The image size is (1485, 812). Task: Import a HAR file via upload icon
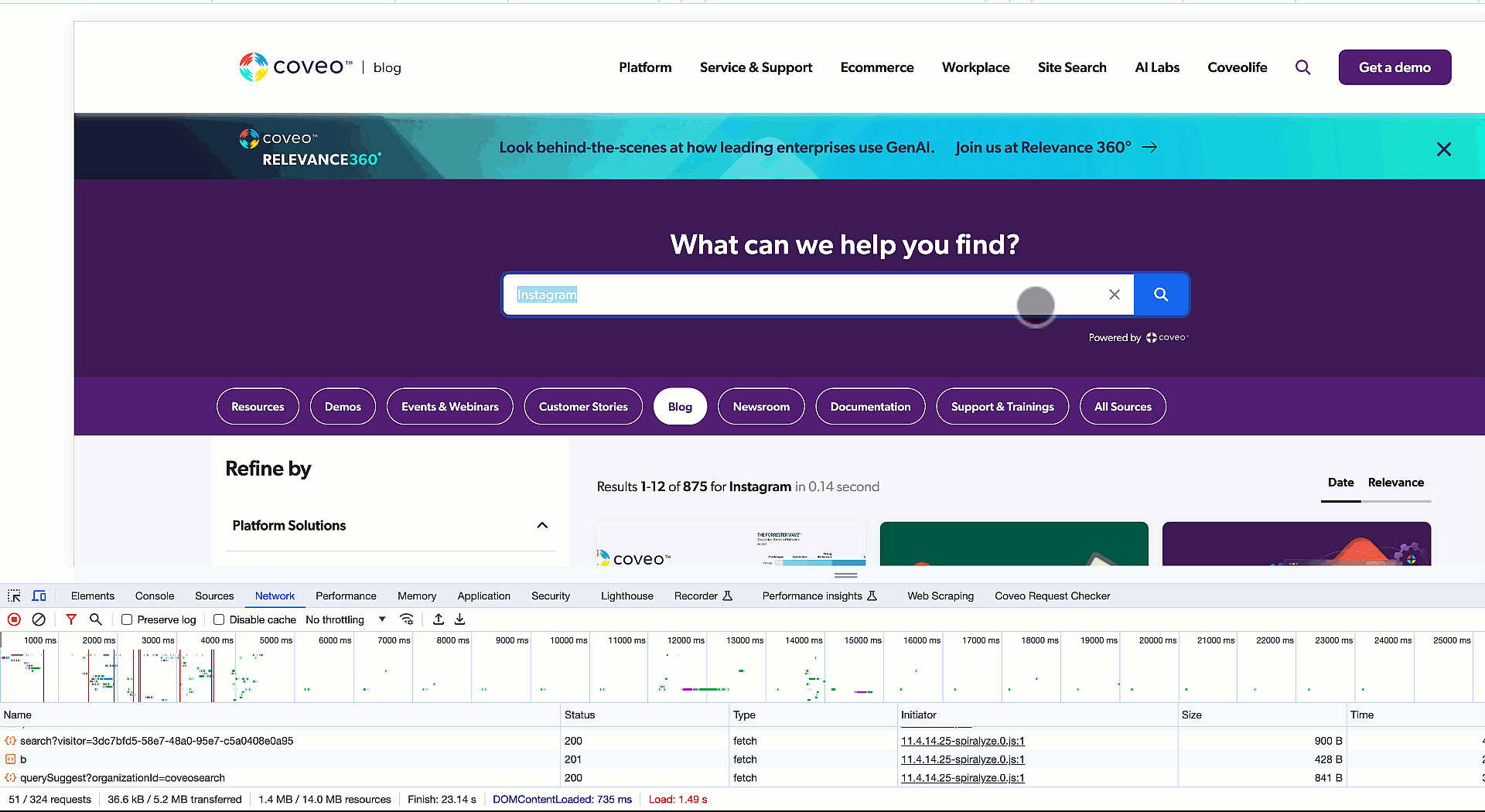[438, 619]
